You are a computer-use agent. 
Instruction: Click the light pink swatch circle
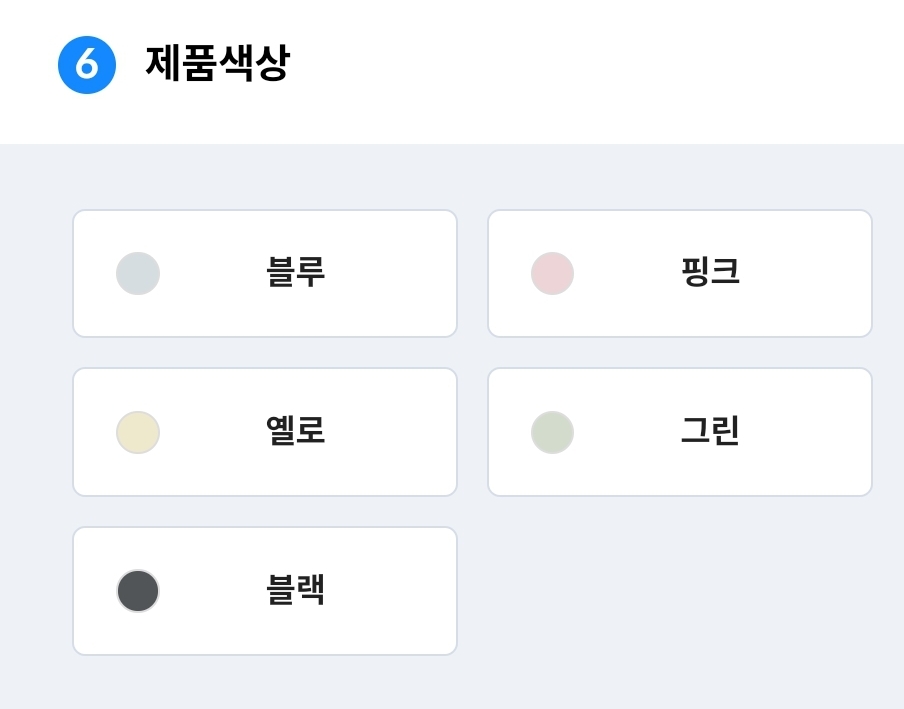tap(552, 273)
